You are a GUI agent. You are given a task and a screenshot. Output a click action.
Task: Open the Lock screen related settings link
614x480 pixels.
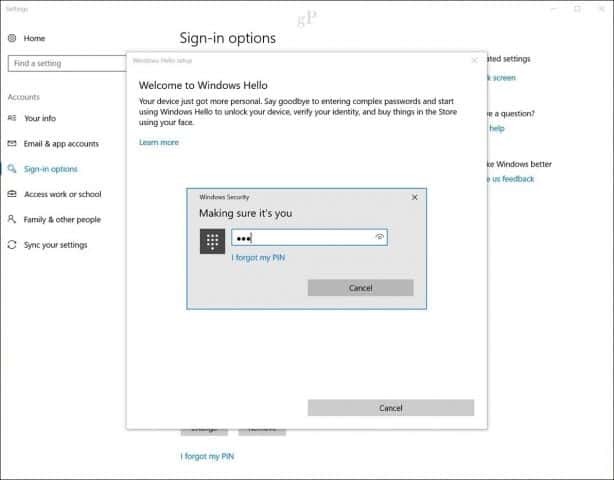click(x=501, y=78)
